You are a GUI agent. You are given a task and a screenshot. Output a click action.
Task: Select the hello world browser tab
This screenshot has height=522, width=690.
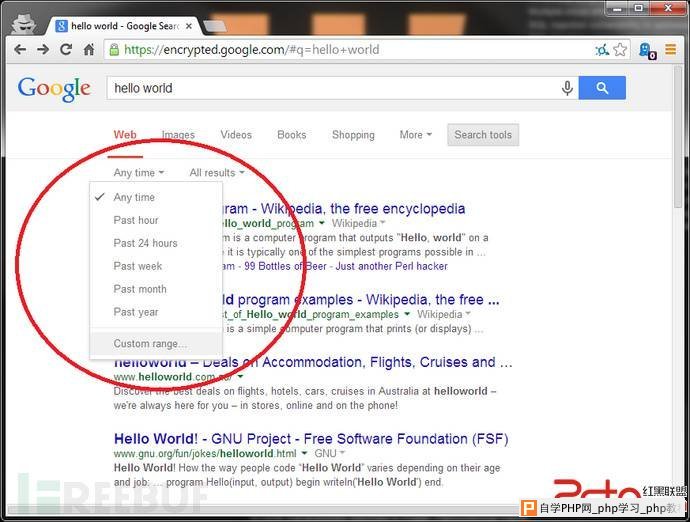[124, 26]
